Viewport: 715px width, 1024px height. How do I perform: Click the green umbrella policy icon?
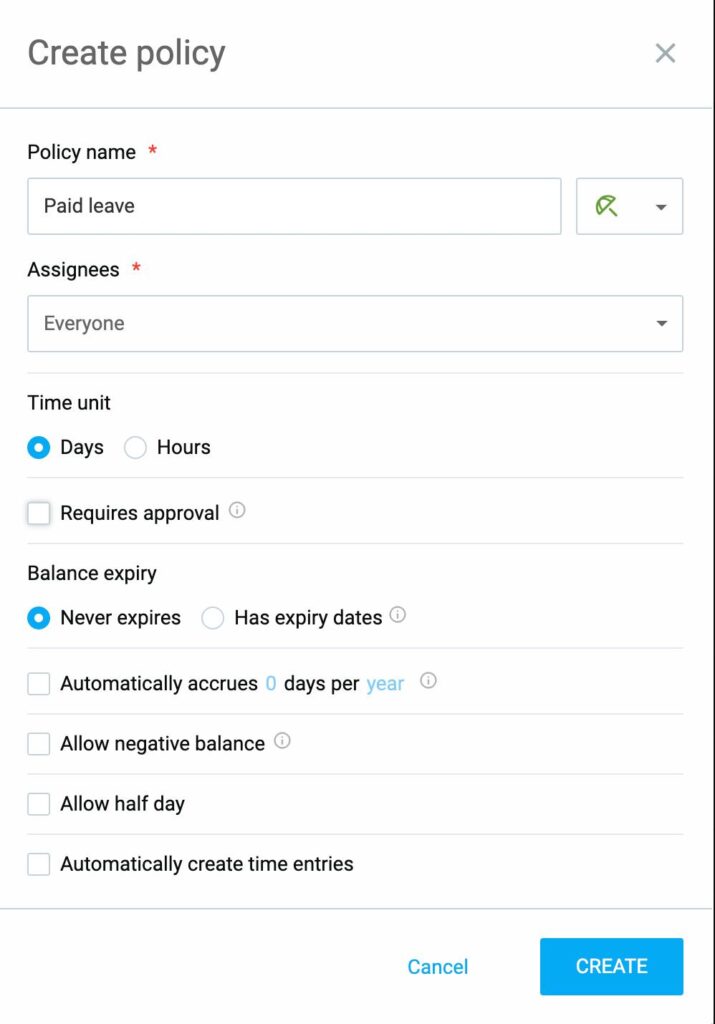pos(607,206)
